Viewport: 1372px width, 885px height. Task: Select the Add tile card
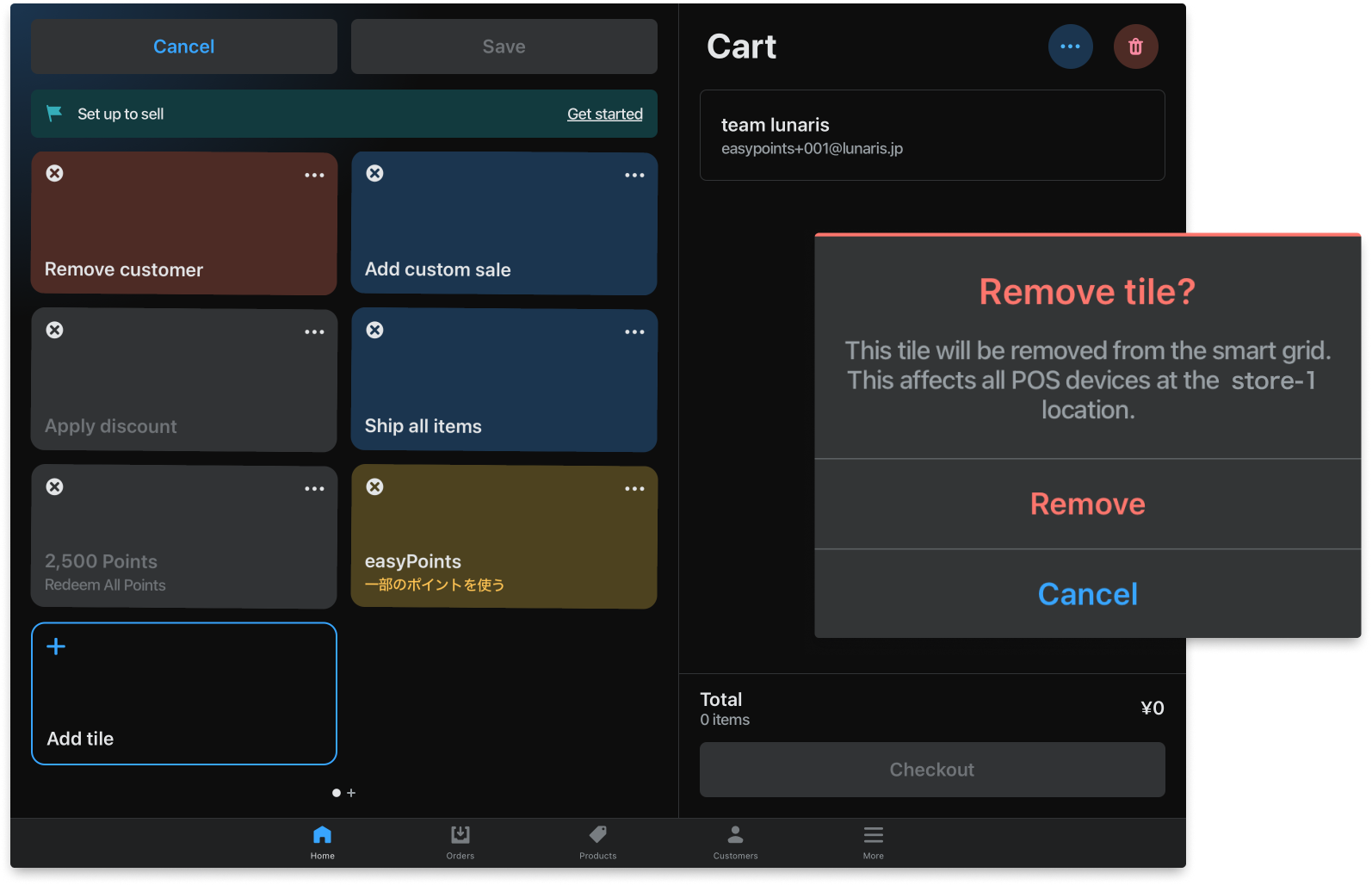click(184, 694)
